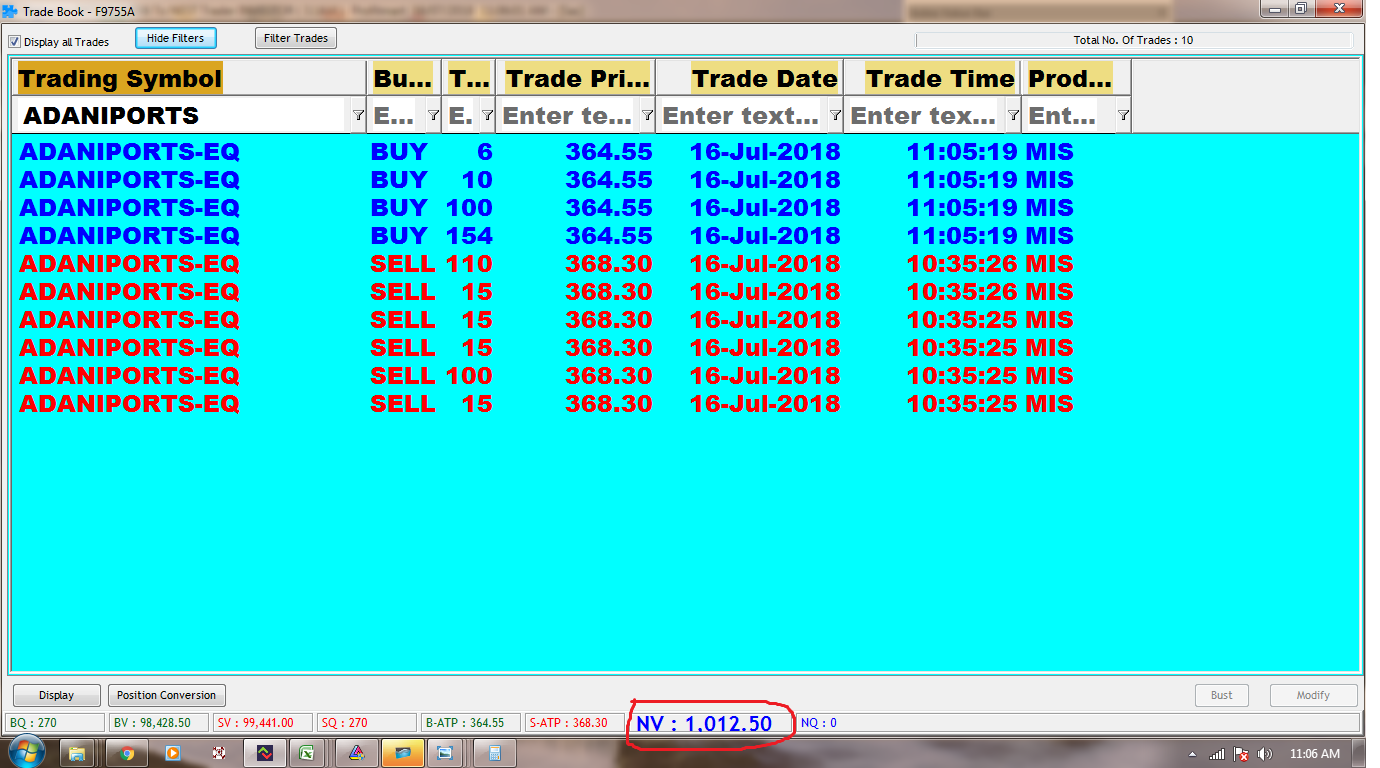1380x768 pixels.
Task: Open the picture viewer taskbar icon
Action: pos(446,753)
